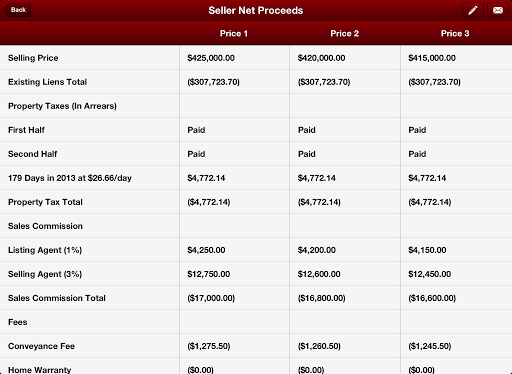The image size is (512, 374).
Task: Tap the 179 Days in 2013 row label
Action: click(70, 178)
